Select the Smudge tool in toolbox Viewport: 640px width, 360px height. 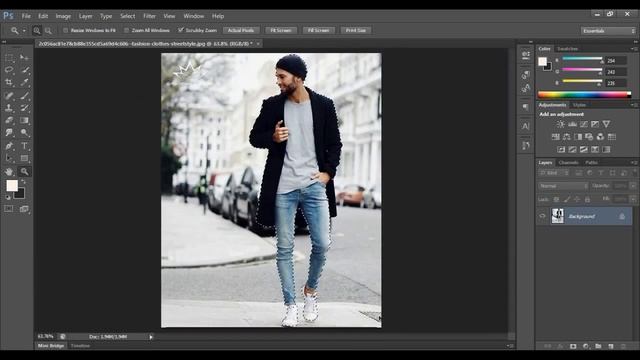(x=9, y=133)
